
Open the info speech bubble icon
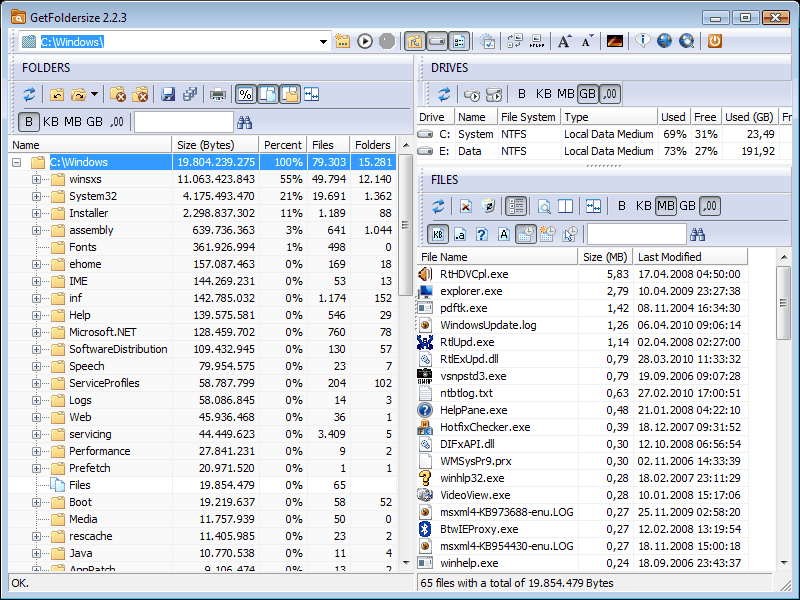pyautogui.click(x=643, y=41)
